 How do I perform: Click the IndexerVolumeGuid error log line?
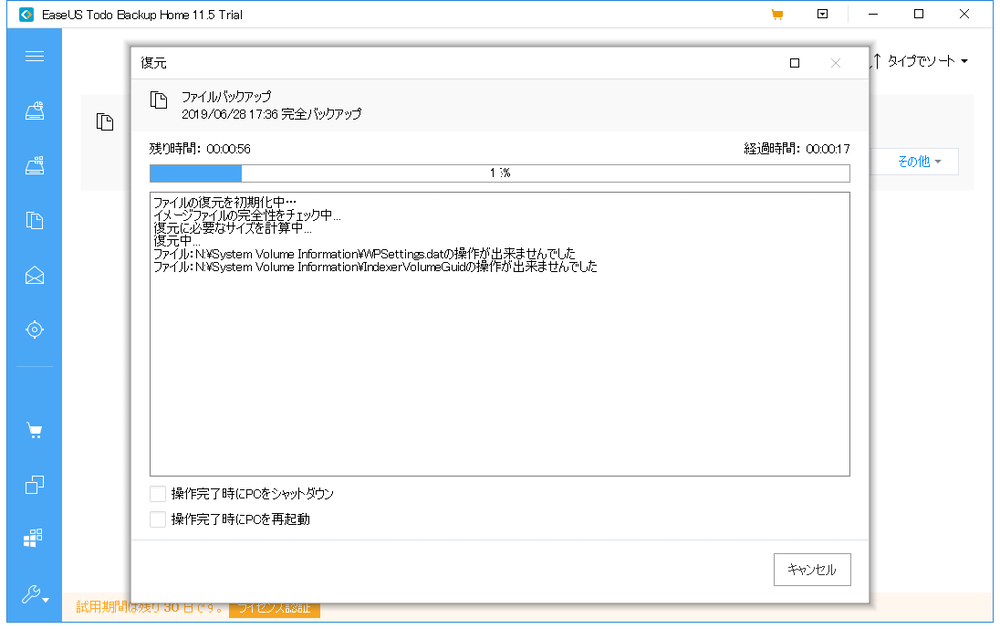(x=375, y=267)
